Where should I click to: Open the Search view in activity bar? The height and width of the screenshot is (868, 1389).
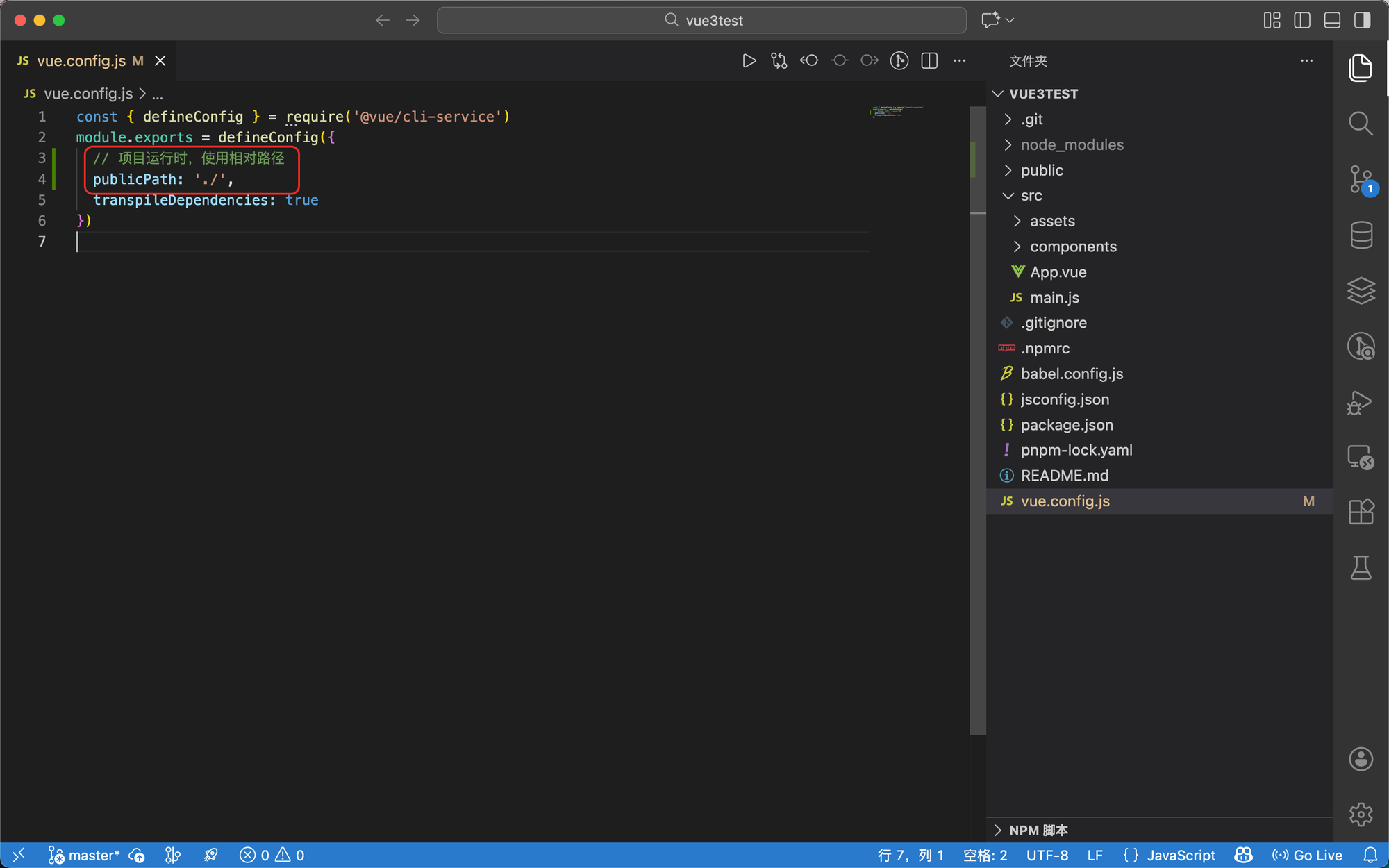tap(1361, 124)
